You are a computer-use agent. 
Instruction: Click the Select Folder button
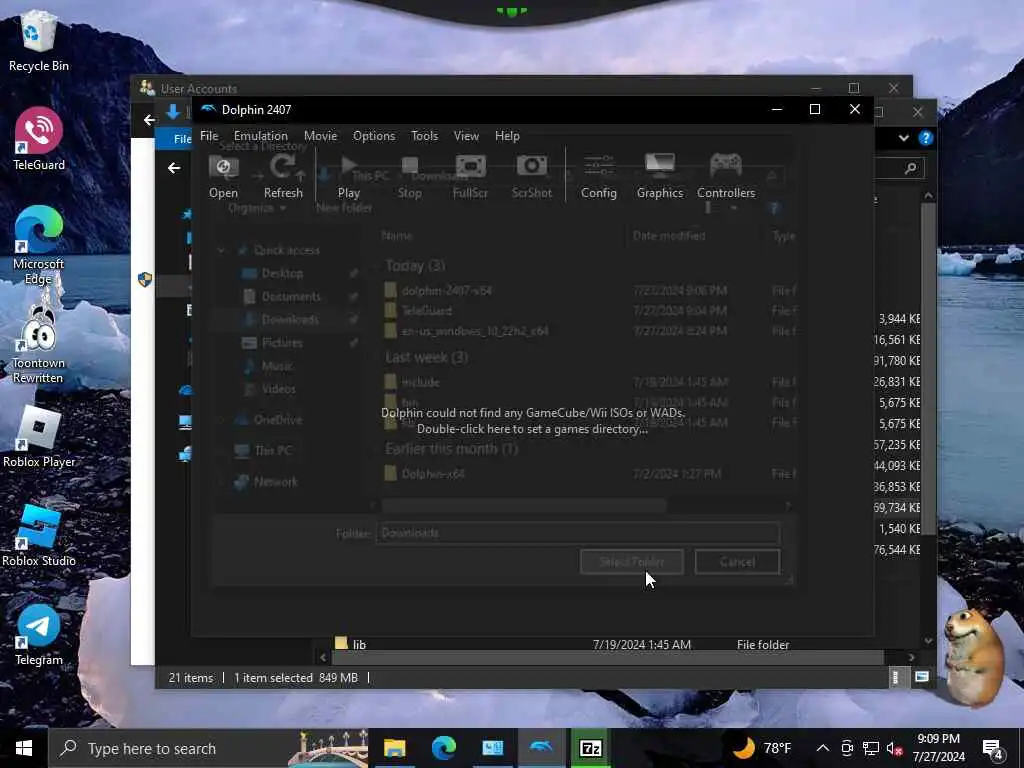tap(632, 562)
